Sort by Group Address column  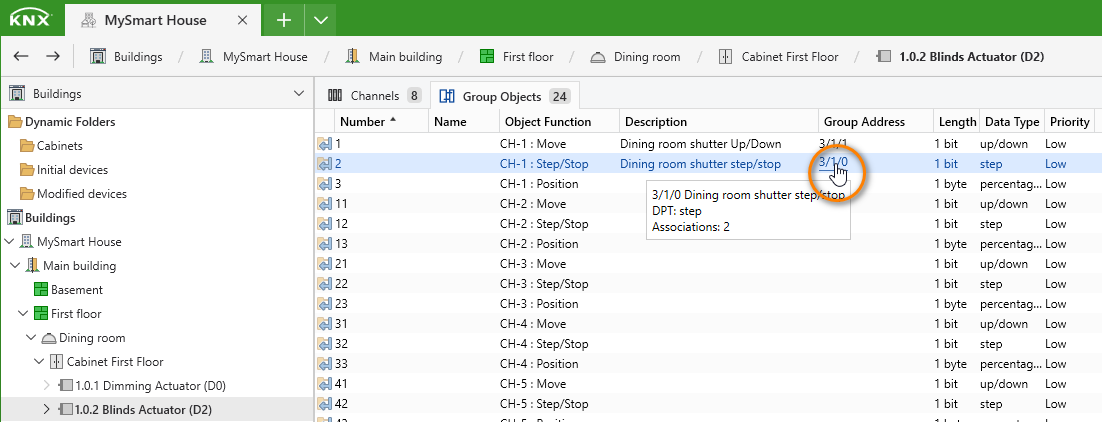point(876,122)
